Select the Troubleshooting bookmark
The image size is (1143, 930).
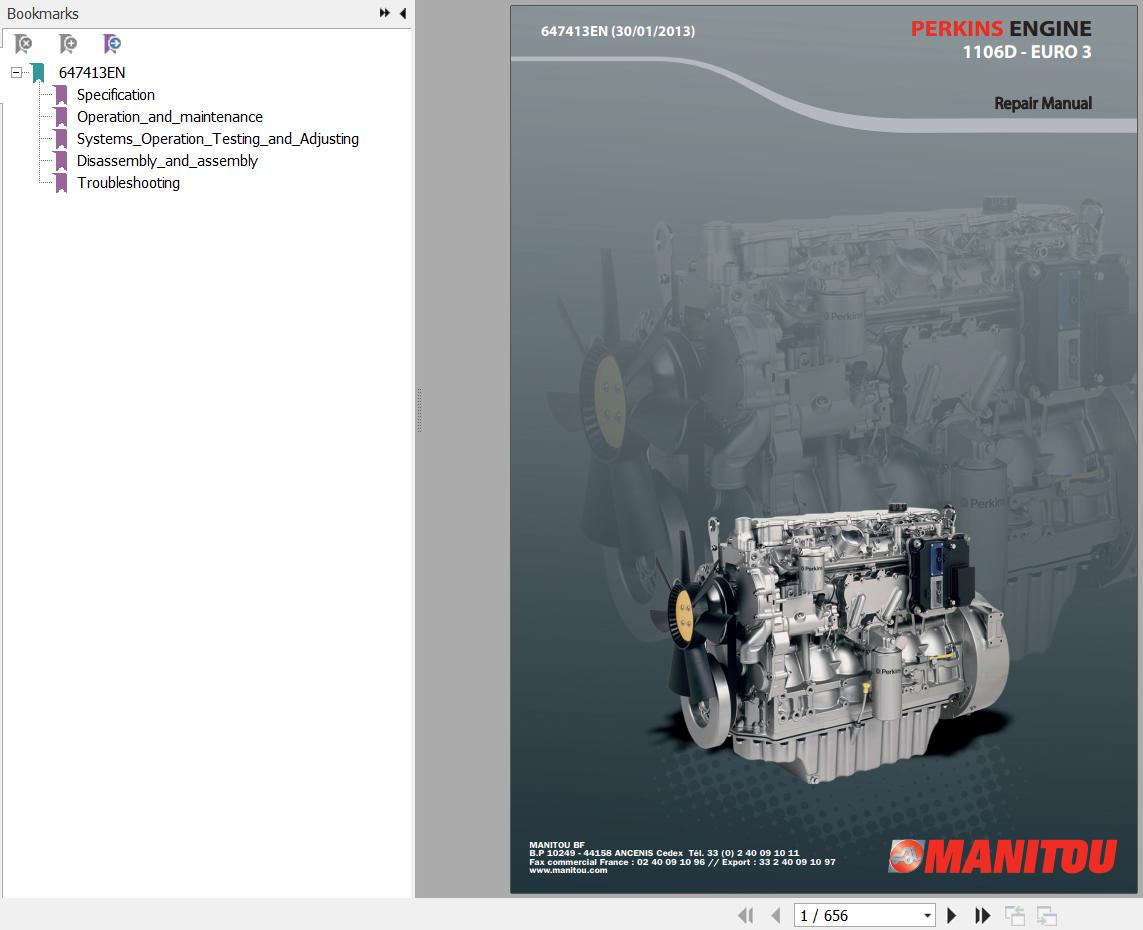click(x=128, y=183)
